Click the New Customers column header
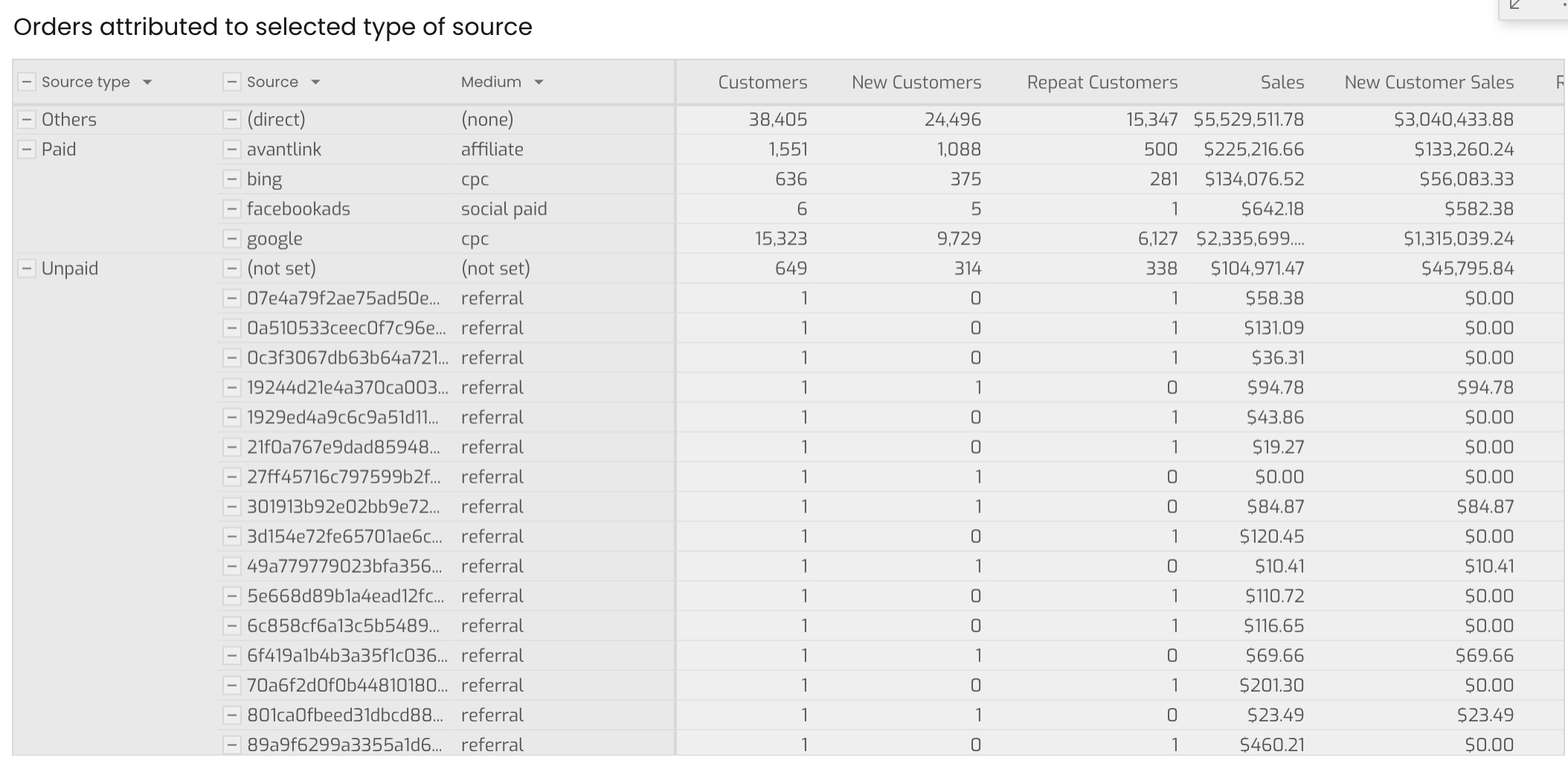Screen dimensions: 1568x769 click(x=916, y=83)
